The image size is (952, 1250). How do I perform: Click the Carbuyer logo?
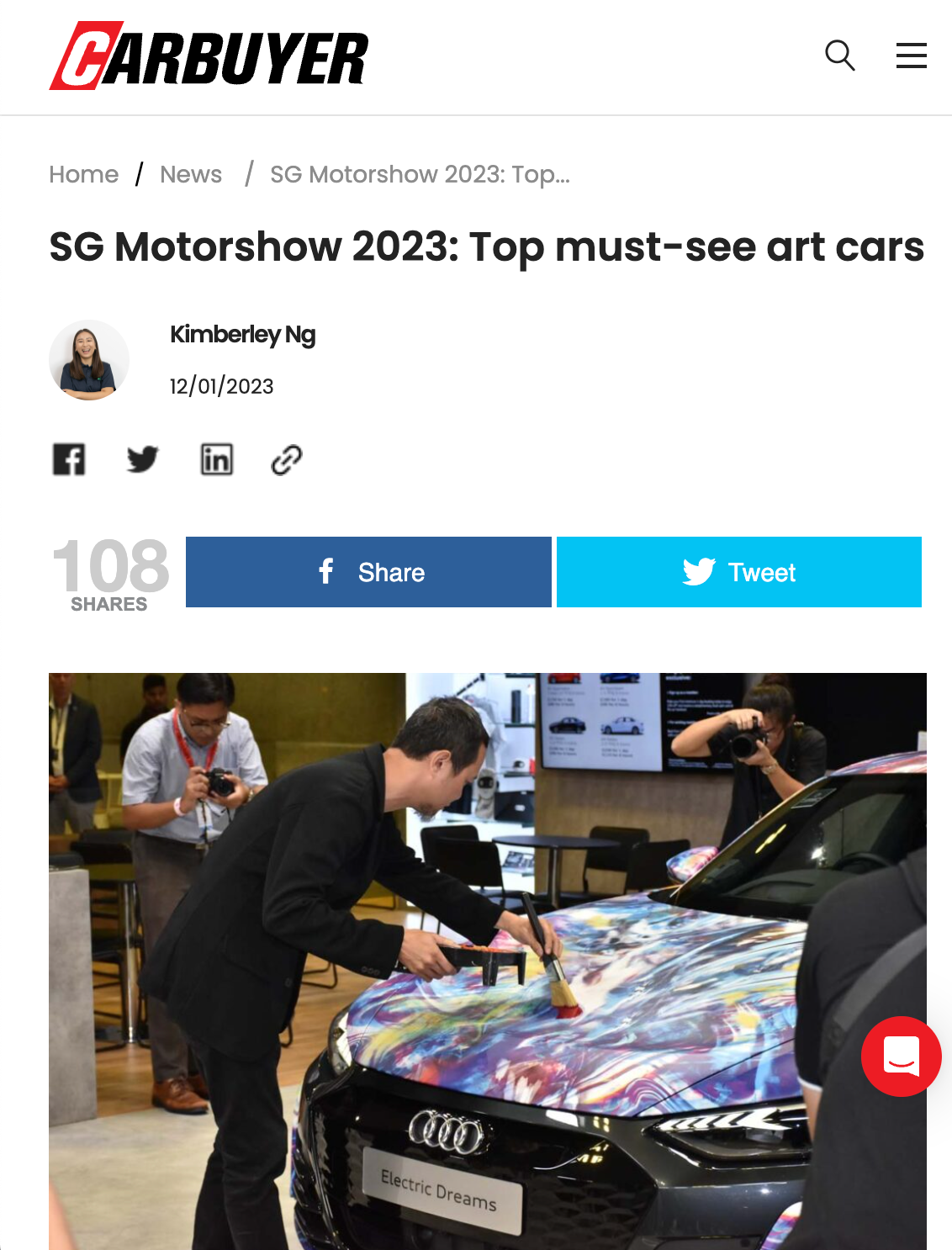[x=209, y=56]
